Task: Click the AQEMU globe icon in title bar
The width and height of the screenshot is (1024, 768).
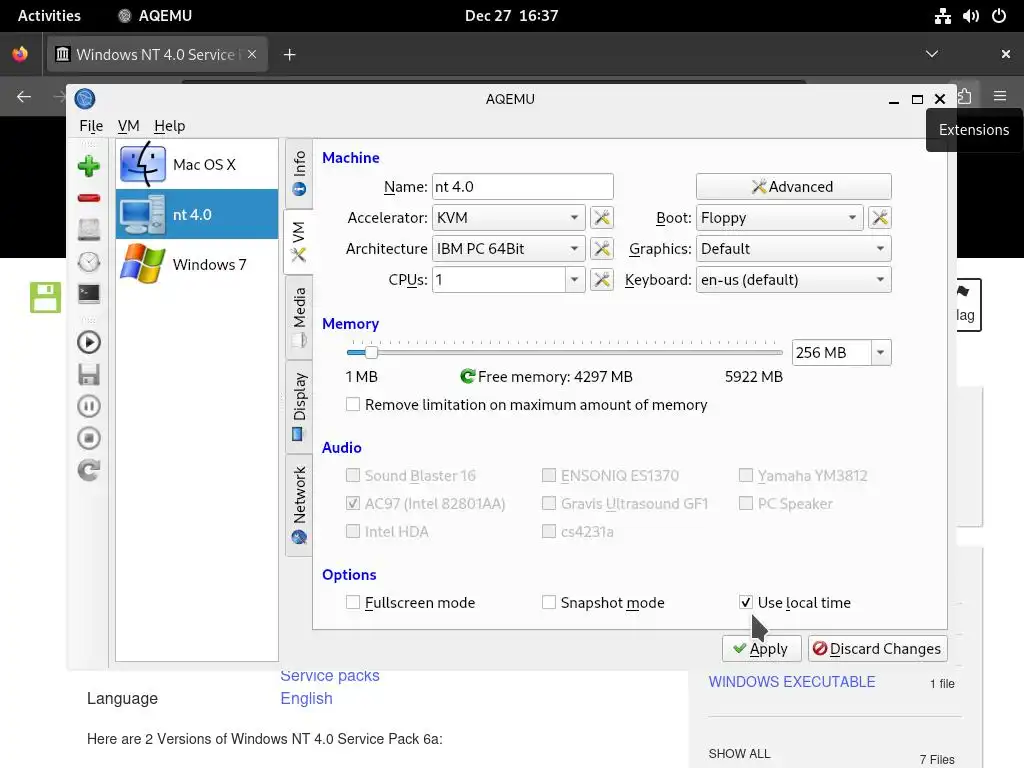Action: 85,99
